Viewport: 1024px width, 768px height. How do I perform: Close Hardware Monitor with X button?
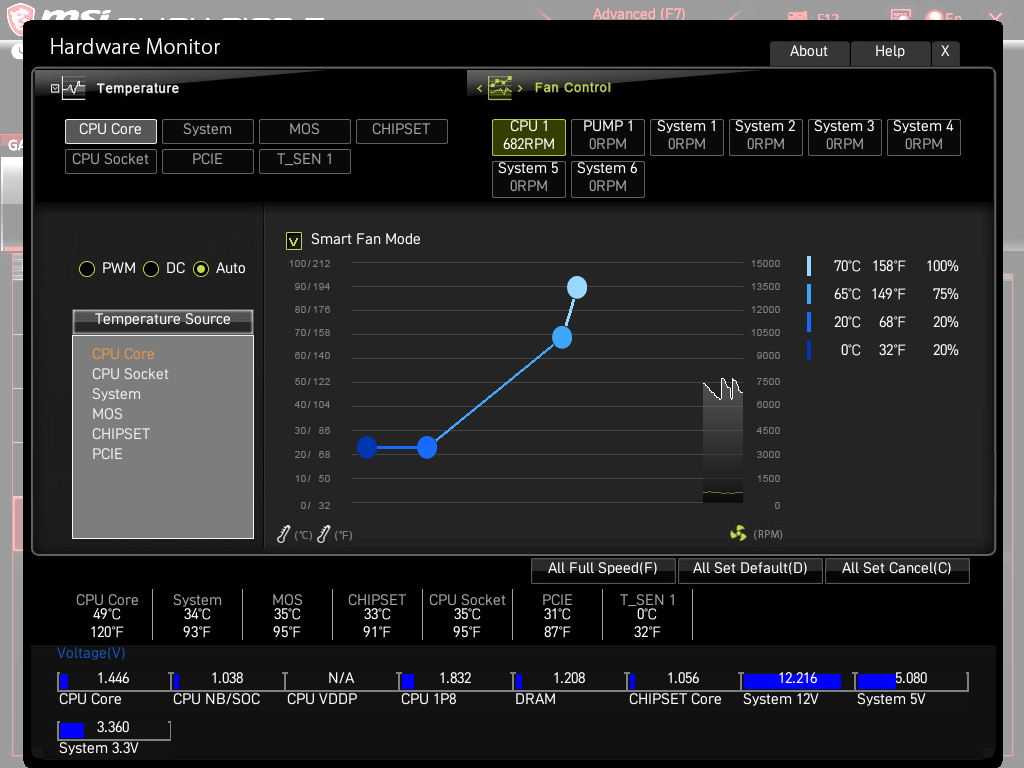(x=945, y=52)
